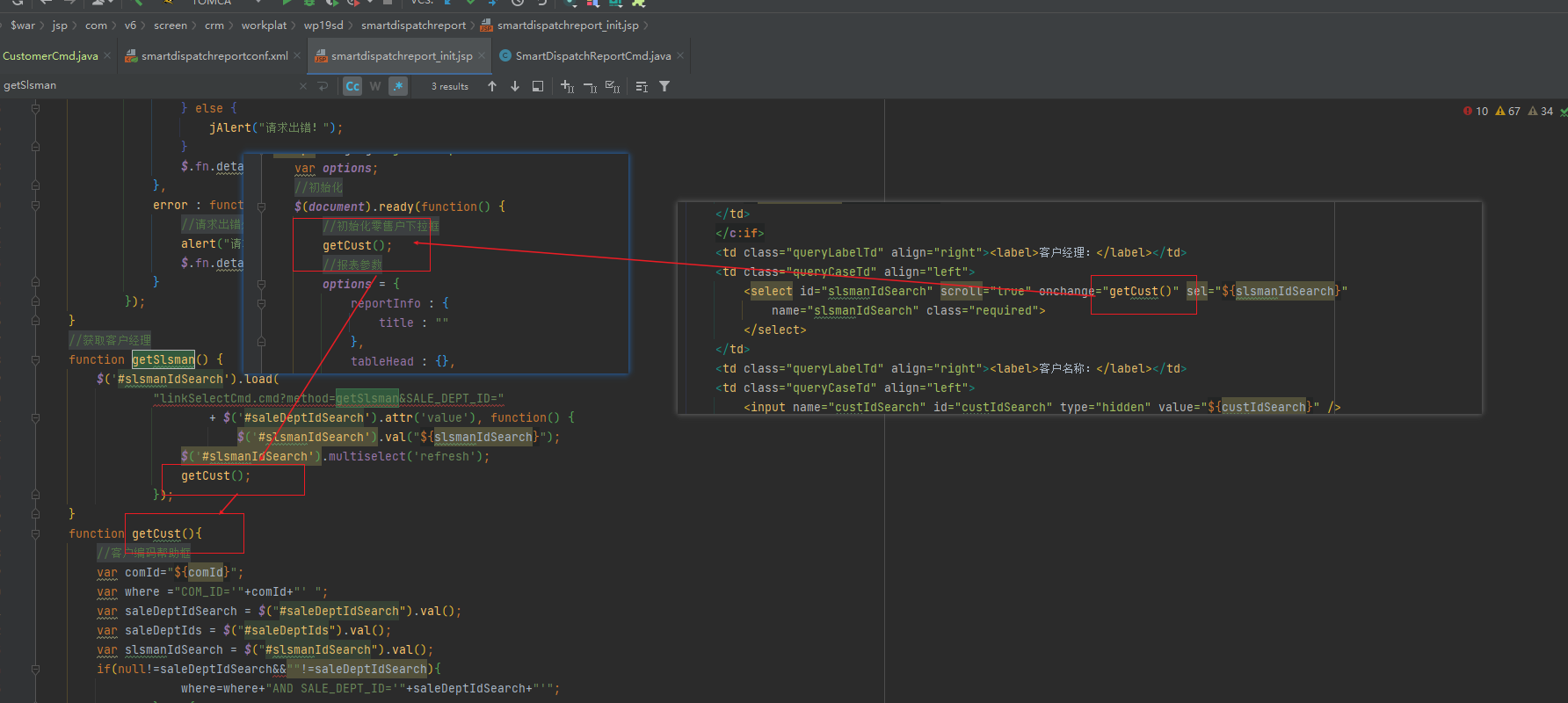Toggle Regex (.*) search option
The width and height of the screenshot is (1568, 703).
click(x=398, y=86)
